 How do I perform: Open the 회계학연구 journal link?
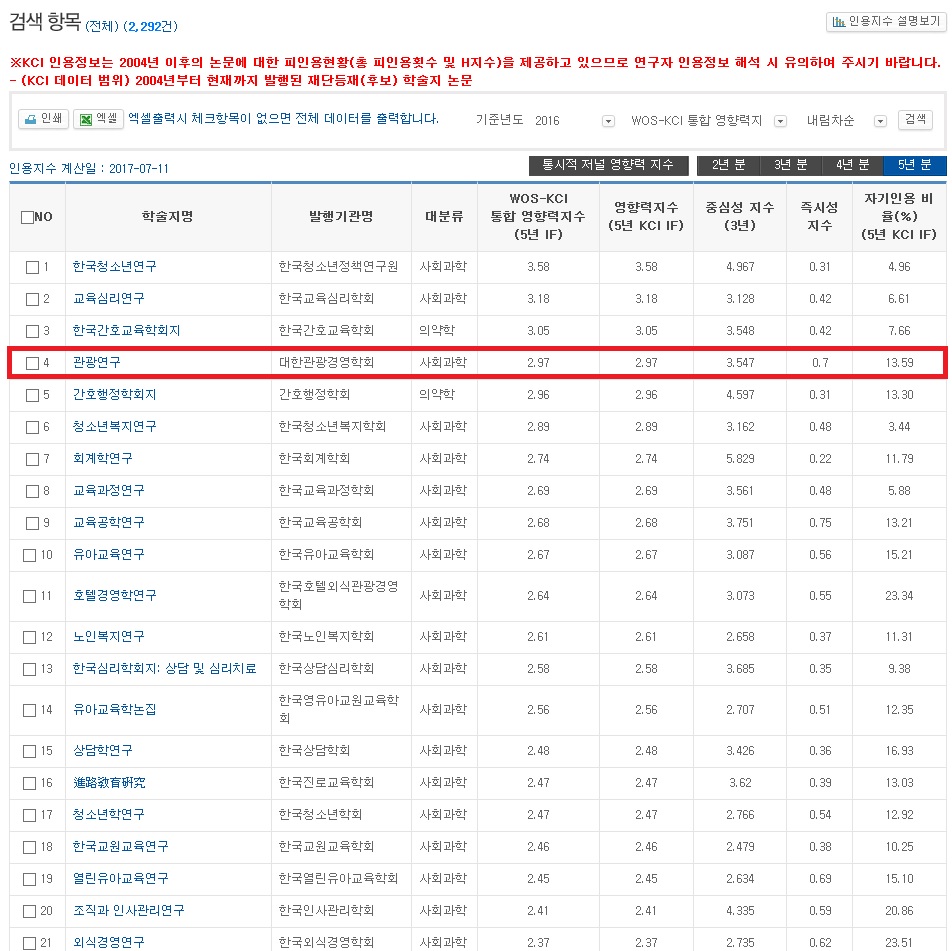103,458
